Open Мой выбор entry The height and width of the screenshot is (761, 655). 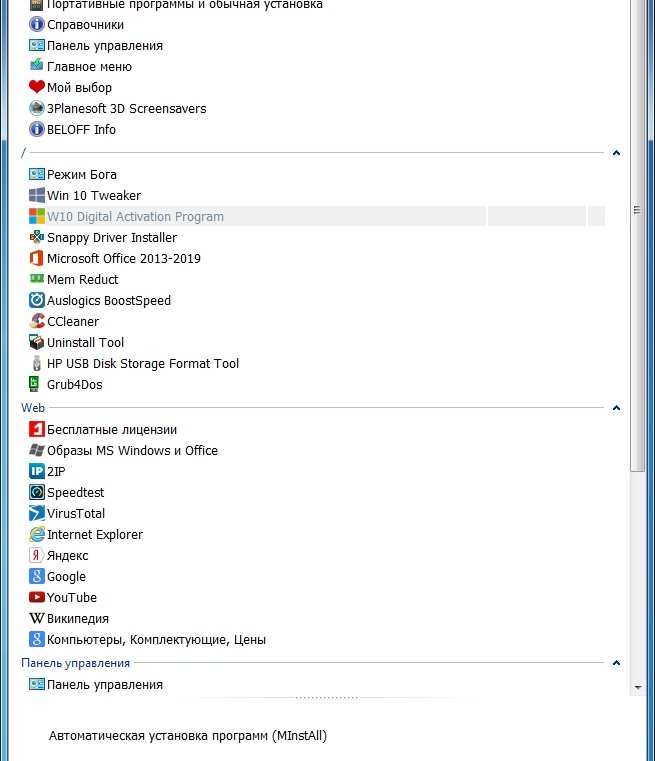click(x=80, y=88)
